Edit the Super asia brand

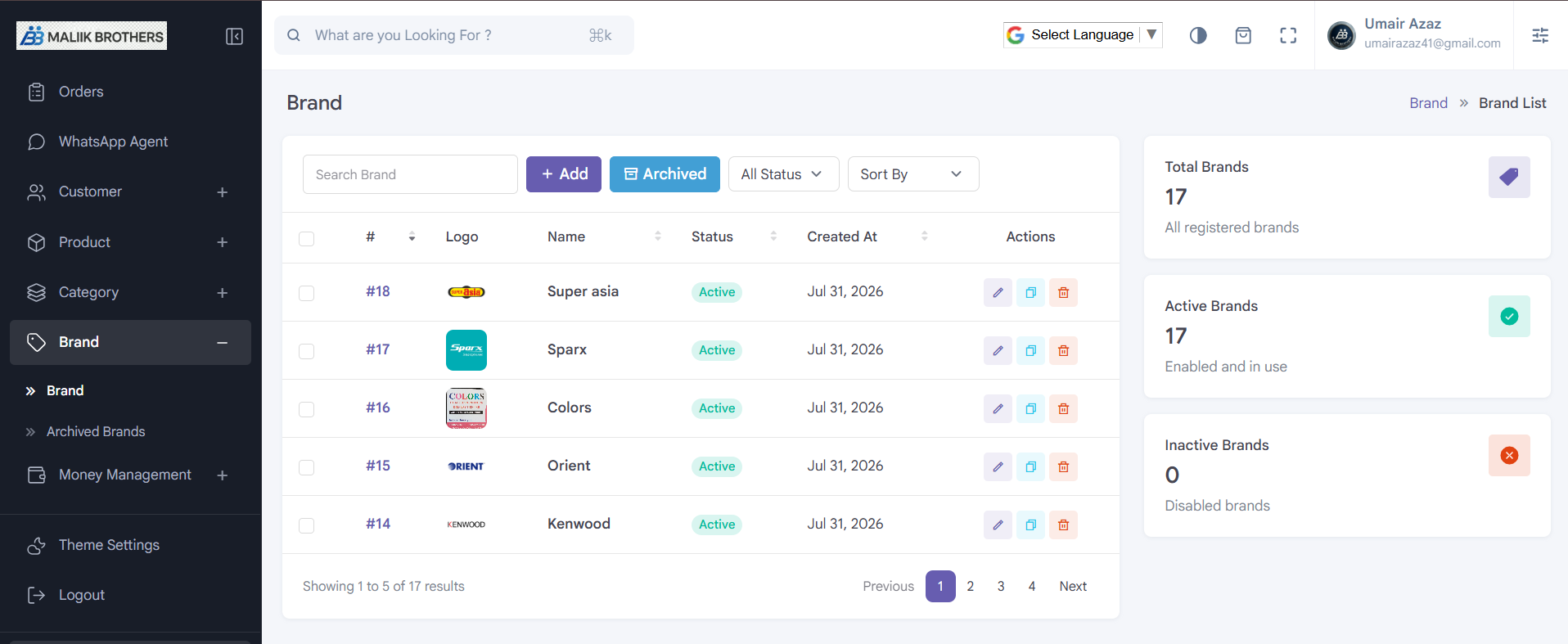pos(998,292)
